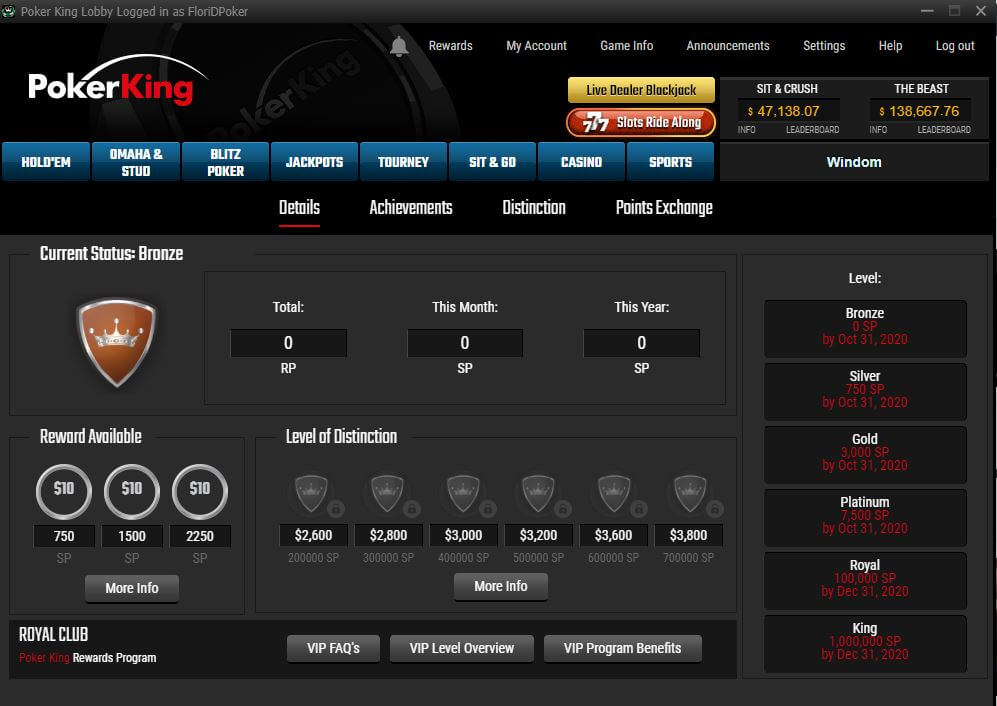This screenshot has width=997, height=706.
Task: Click The Beast jackpot amount
Action: click(x=920, y=111)
